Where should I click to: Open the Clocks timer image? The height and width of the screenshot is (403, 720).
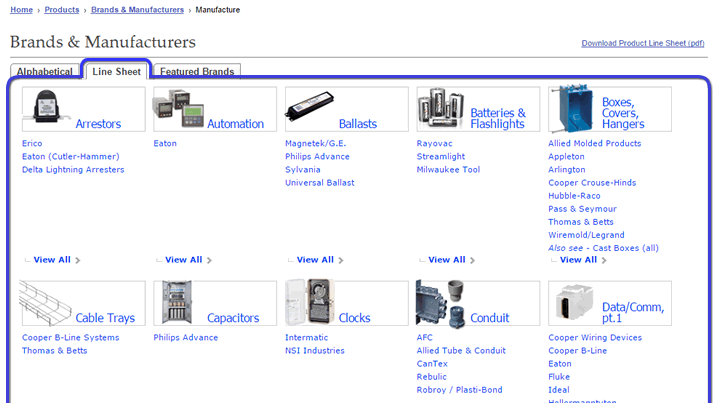tap(310, 302)
